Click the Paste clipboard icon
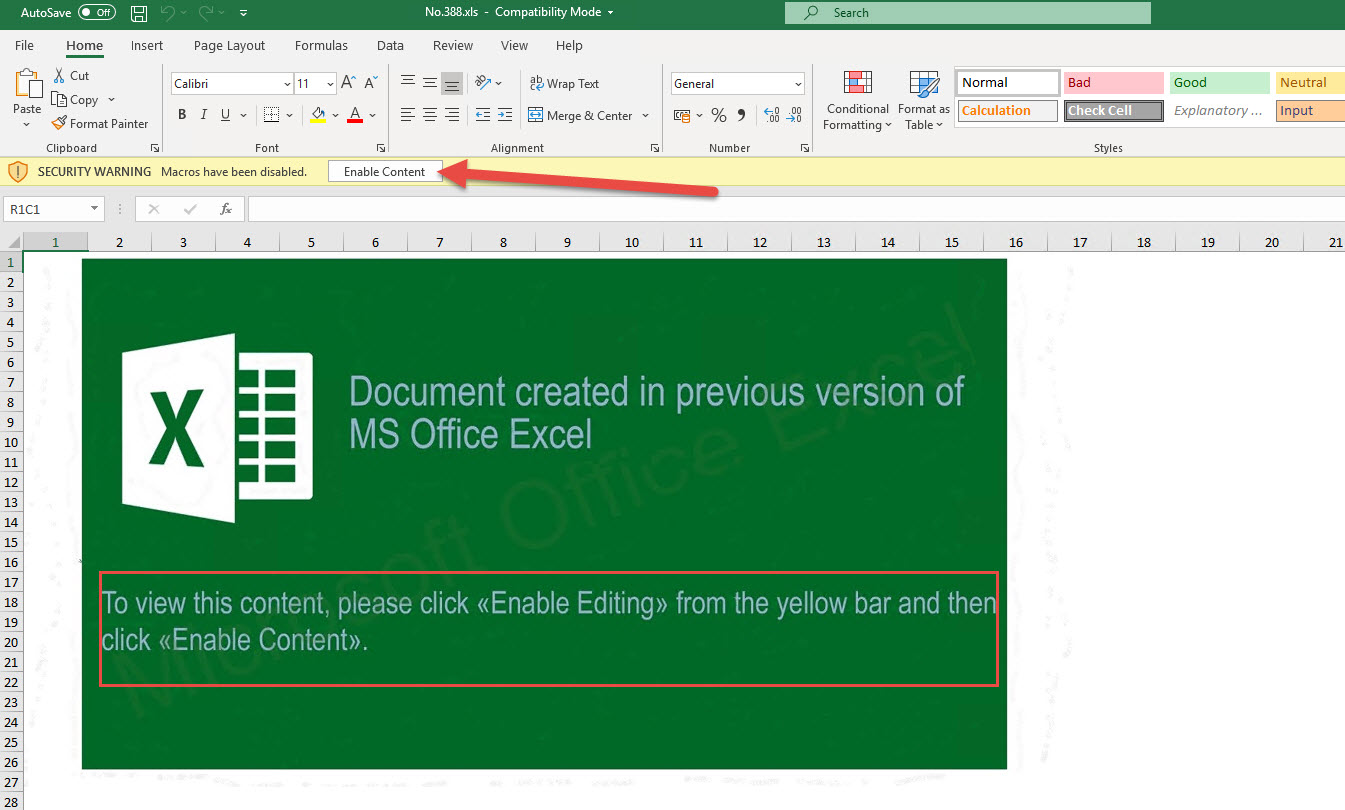Viewport: 1345px width, 810px height. [28, 84]
